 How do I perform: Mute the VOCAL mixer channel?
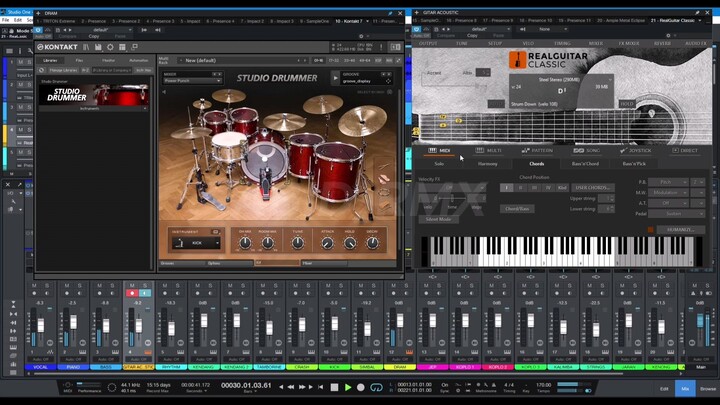[x=34, y=286]
